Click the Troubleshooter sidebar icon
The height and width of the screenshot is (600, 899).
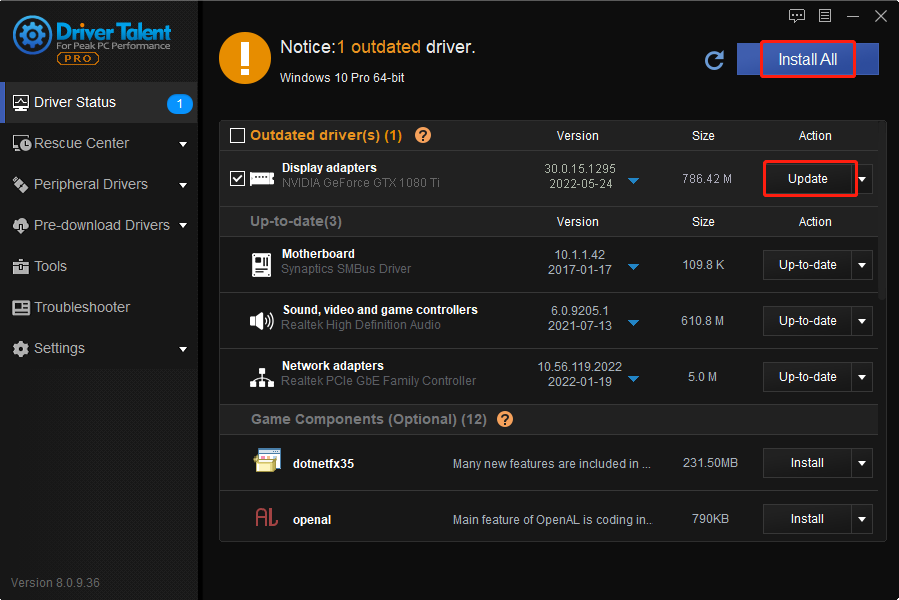tap(21, 307)
